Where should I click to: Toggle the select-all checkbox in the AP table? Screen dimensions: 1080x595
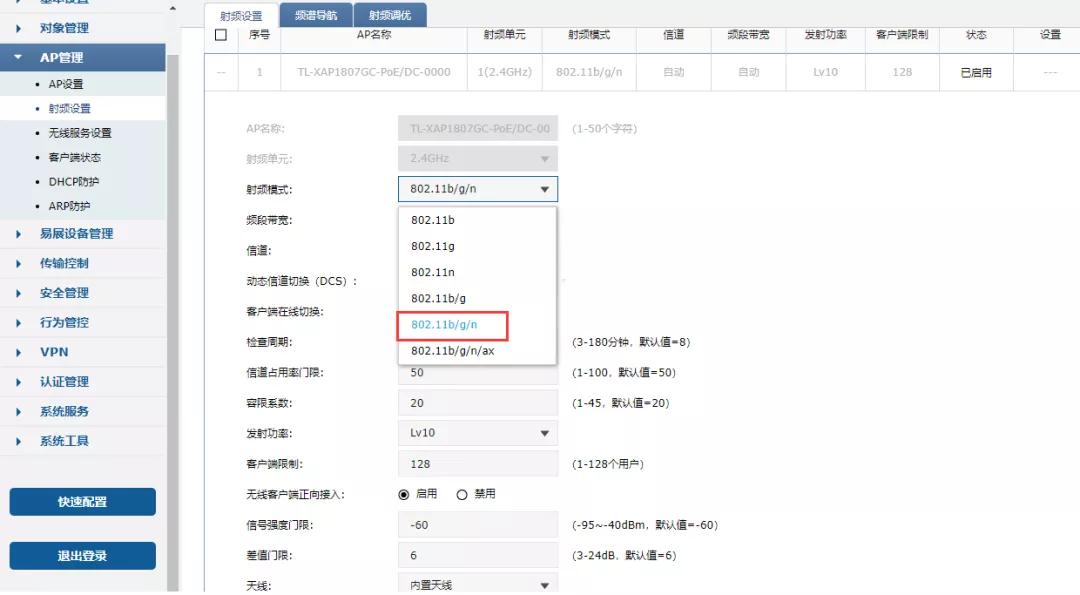(x=221, y=33)
